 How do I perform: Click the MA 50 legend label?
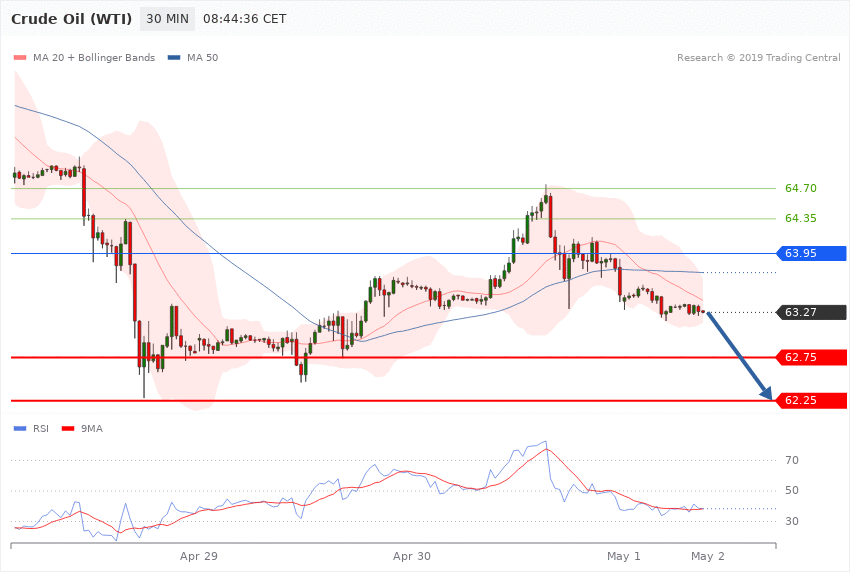pyautogui.click(x=203, y=57)
